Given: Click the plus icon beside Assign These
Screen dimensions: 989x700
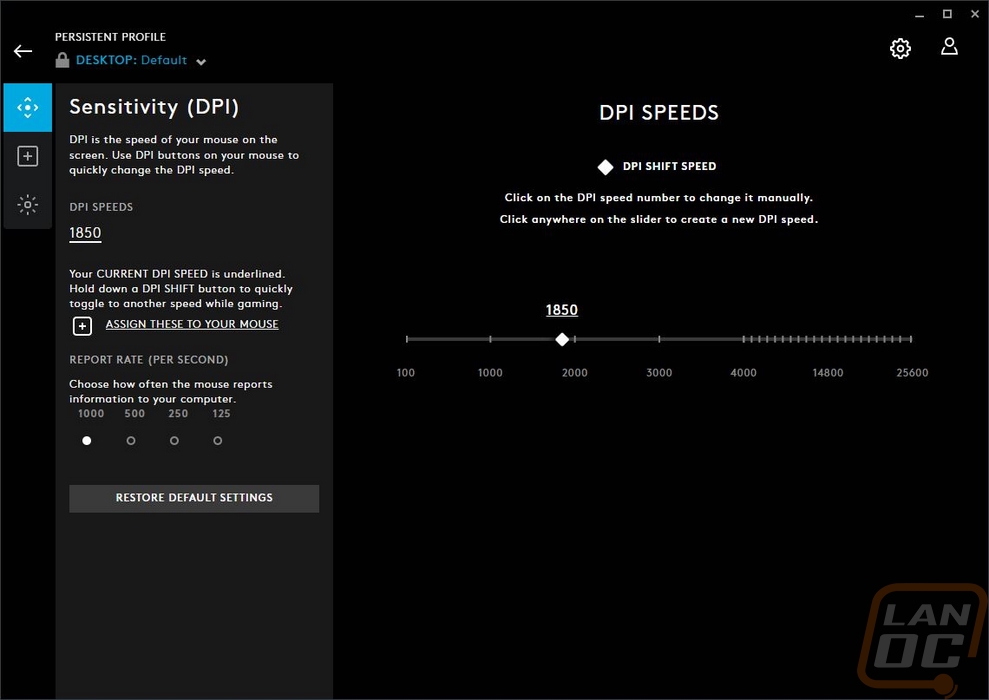Looking at the screenshot, I should 82,326.
